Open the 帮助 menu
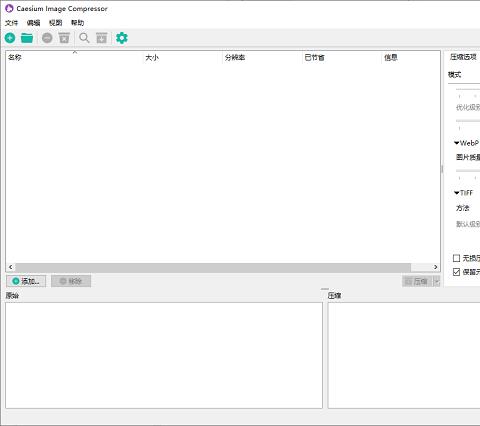Screen dimensions: 480x426 (x=77, y=23)
